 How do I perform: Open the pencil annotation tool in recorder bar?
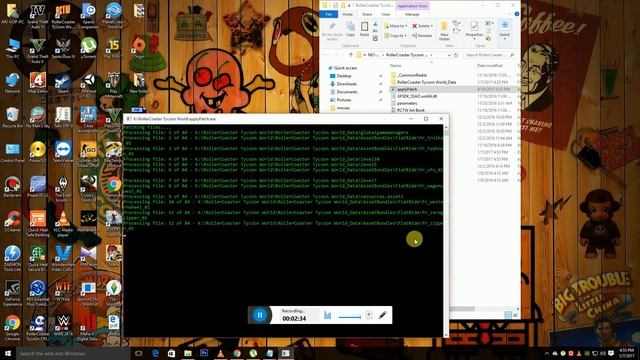click(382, 315)
